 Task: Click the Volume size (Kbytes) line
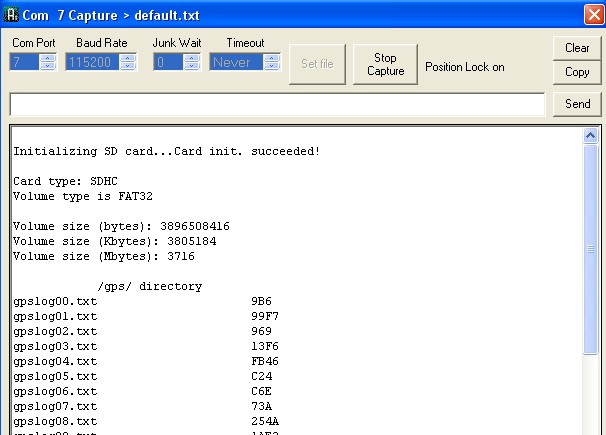pos(115,241)
